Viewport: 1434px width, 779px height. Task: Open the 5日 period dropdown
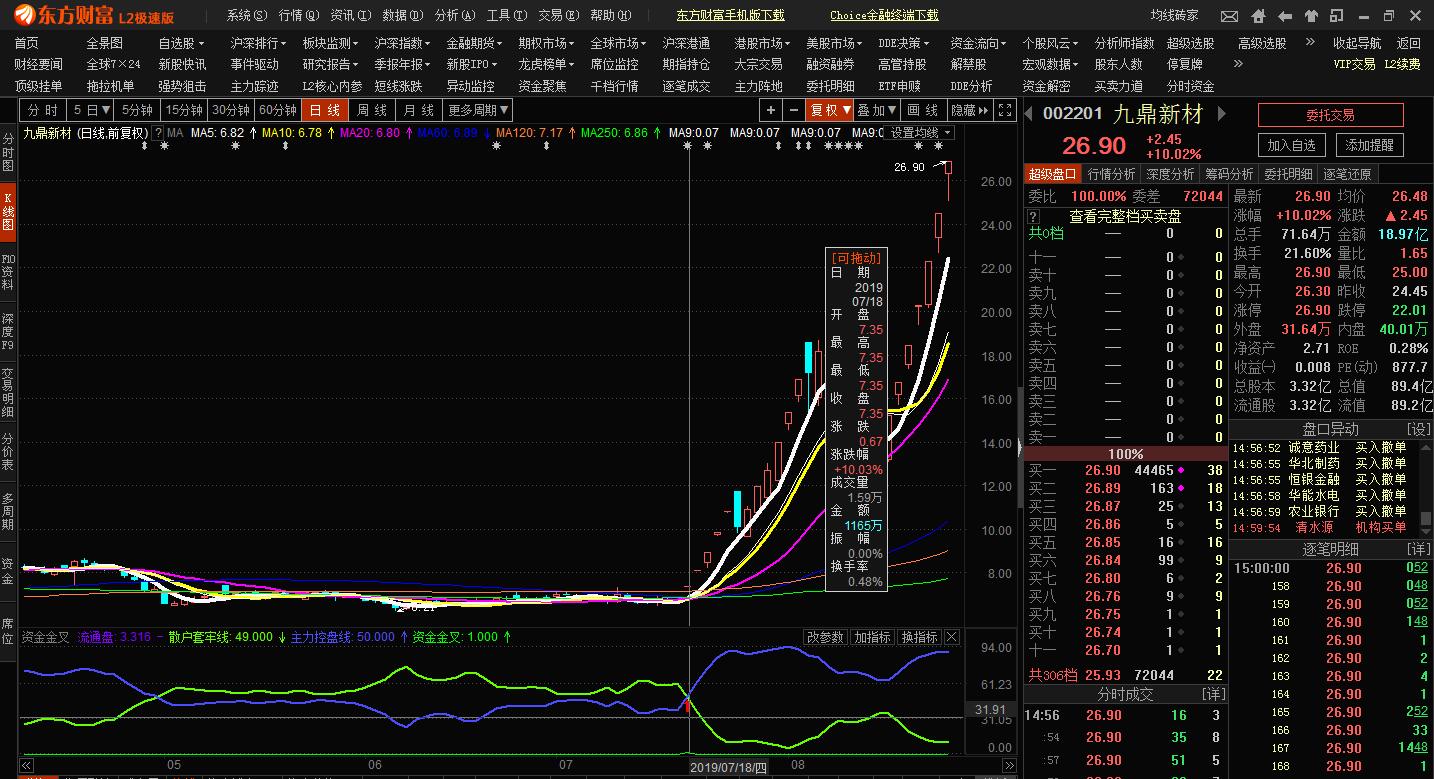pyautogui.click(x=91, y=110)
